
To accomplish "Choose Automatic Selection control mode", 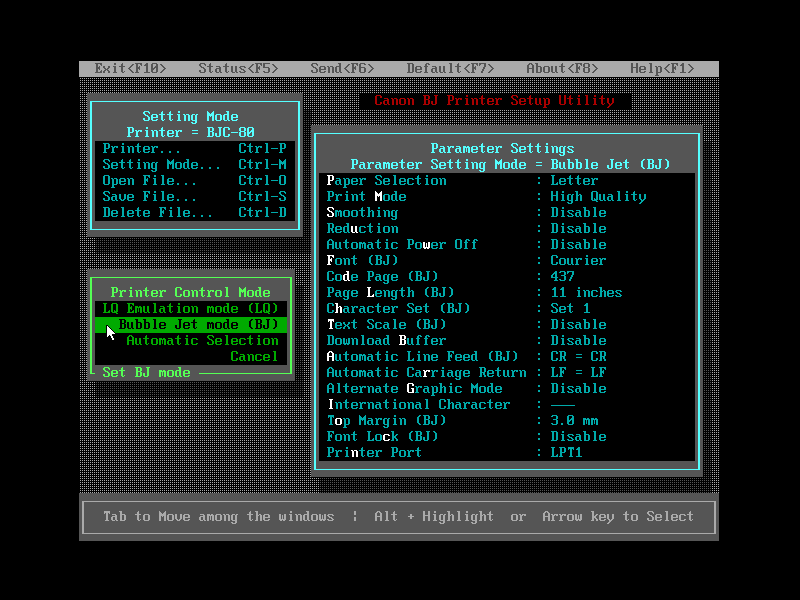I will (x=190, y=340).
